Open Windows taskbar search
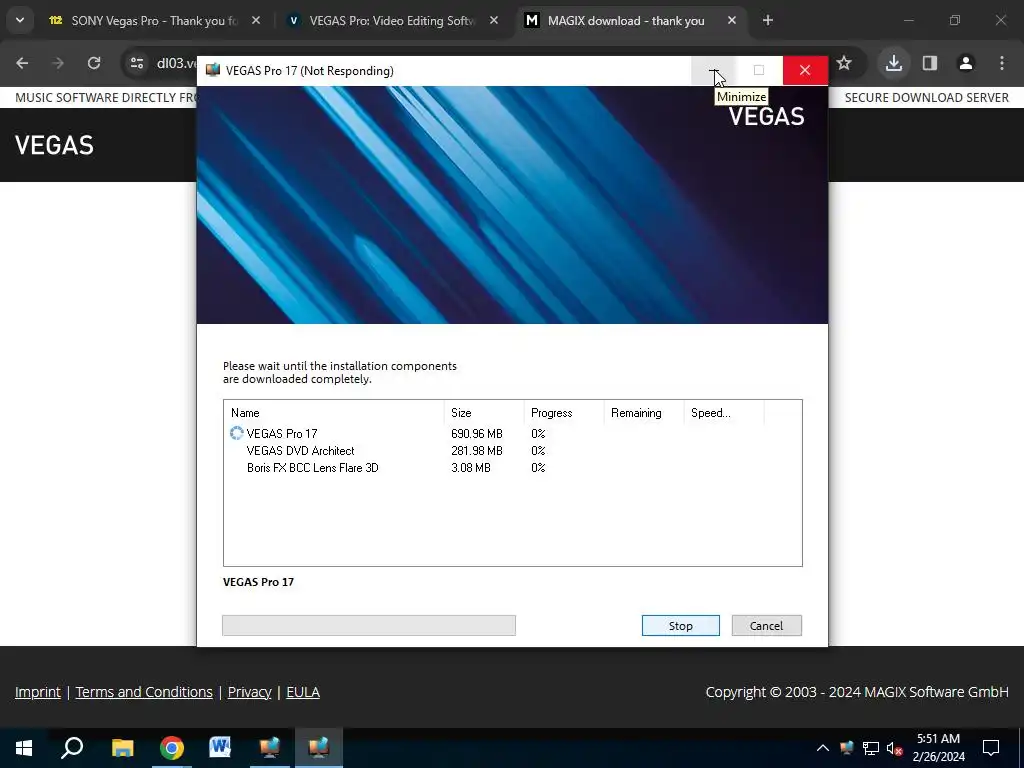The width and height of the screenshot is (1024, 768). coord(72,748)
